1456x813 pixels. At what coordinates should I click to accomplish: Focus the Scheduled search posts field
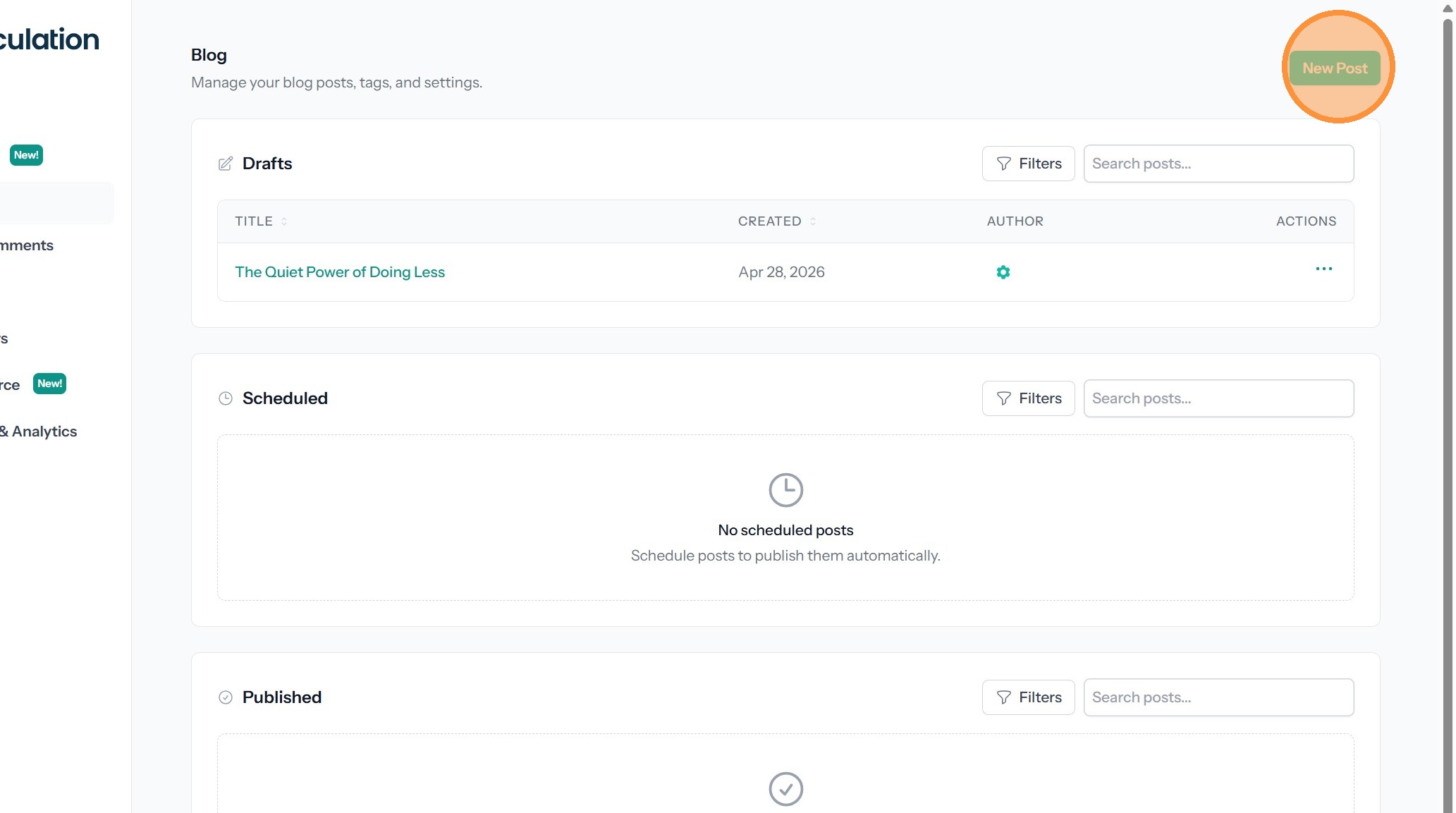1218,398
